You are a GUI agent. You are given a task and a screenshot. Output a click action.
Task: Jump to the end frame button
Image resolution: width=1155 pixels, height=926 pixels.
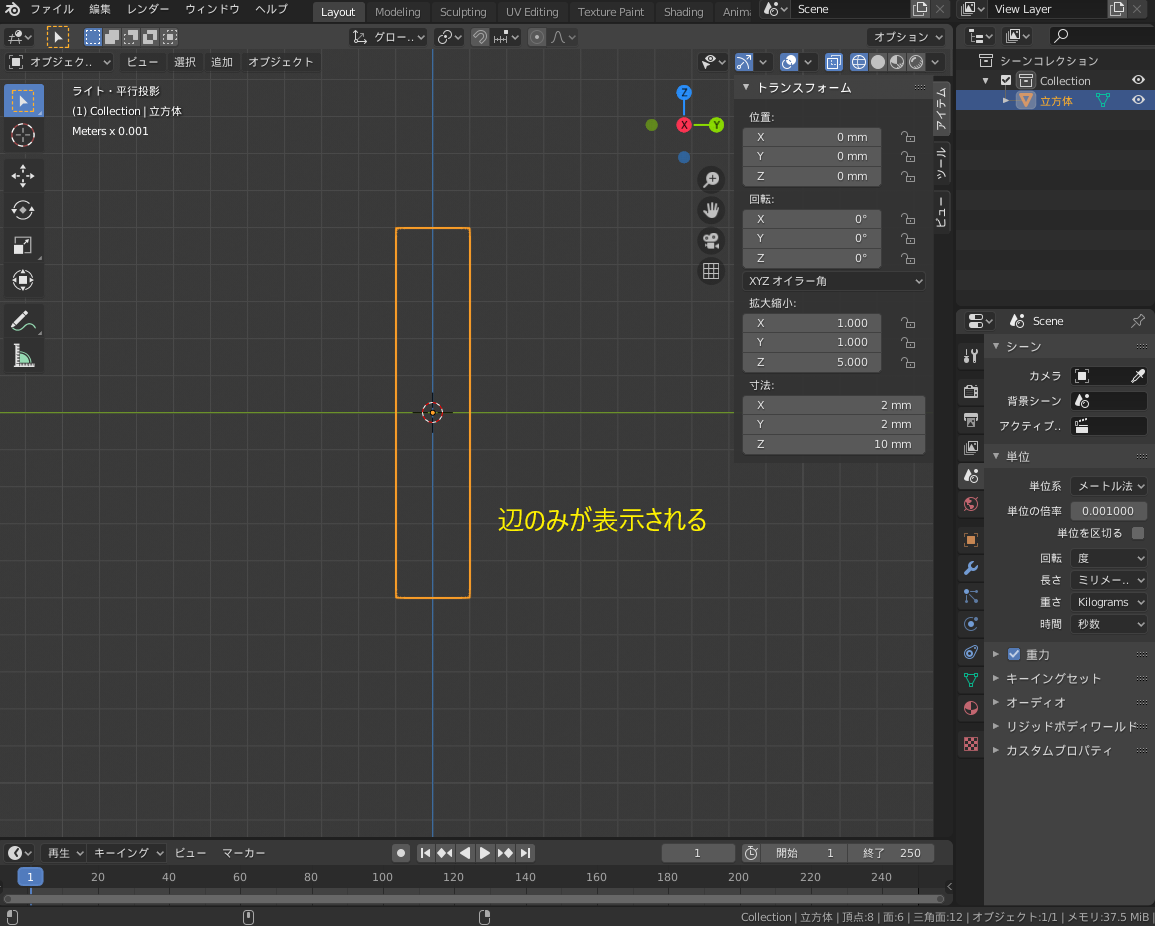pyautogui.click(x=525, y=853)
